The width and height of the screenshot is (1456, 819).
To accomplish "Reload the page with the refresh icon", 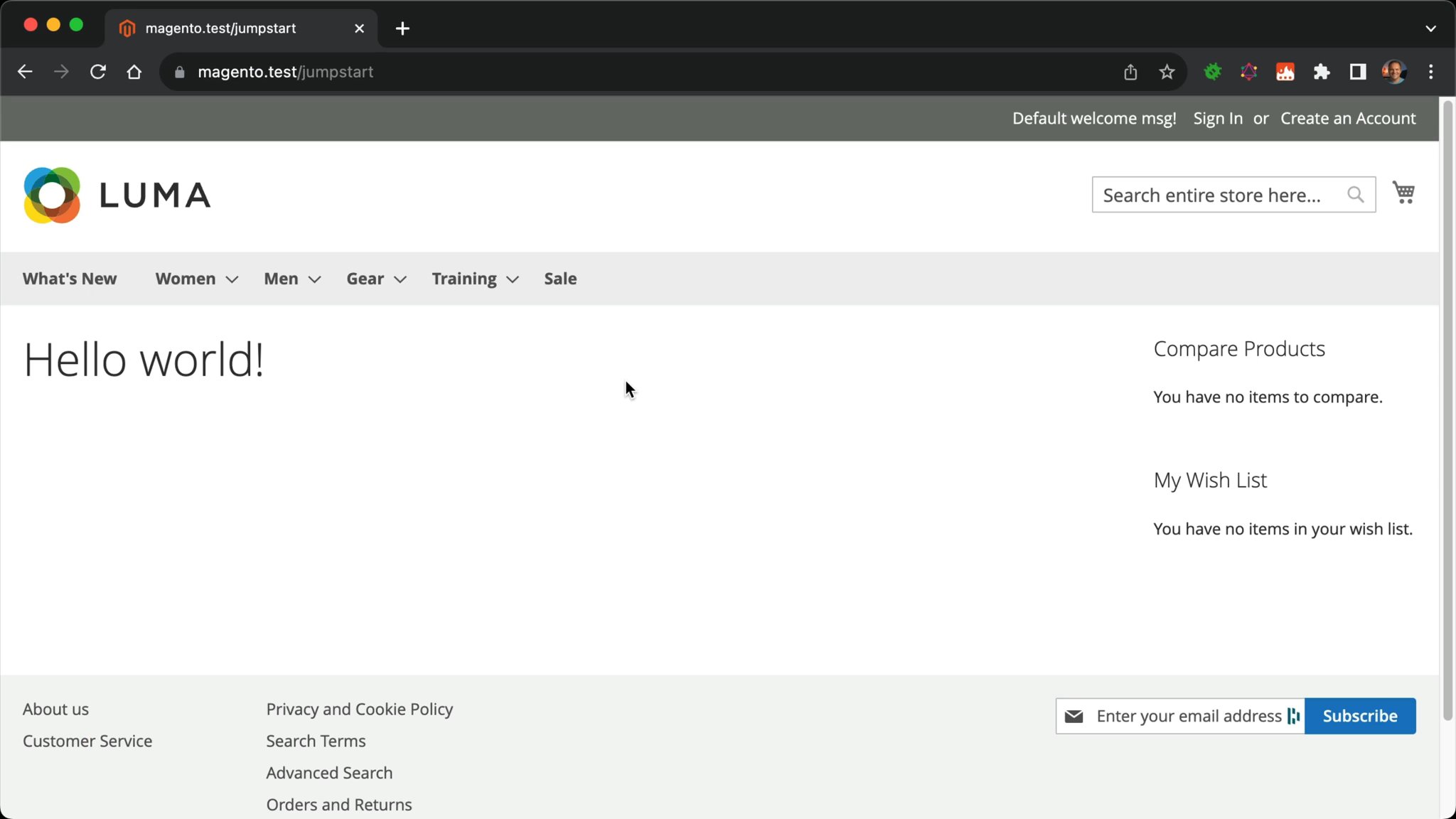I will pos(98,71).
